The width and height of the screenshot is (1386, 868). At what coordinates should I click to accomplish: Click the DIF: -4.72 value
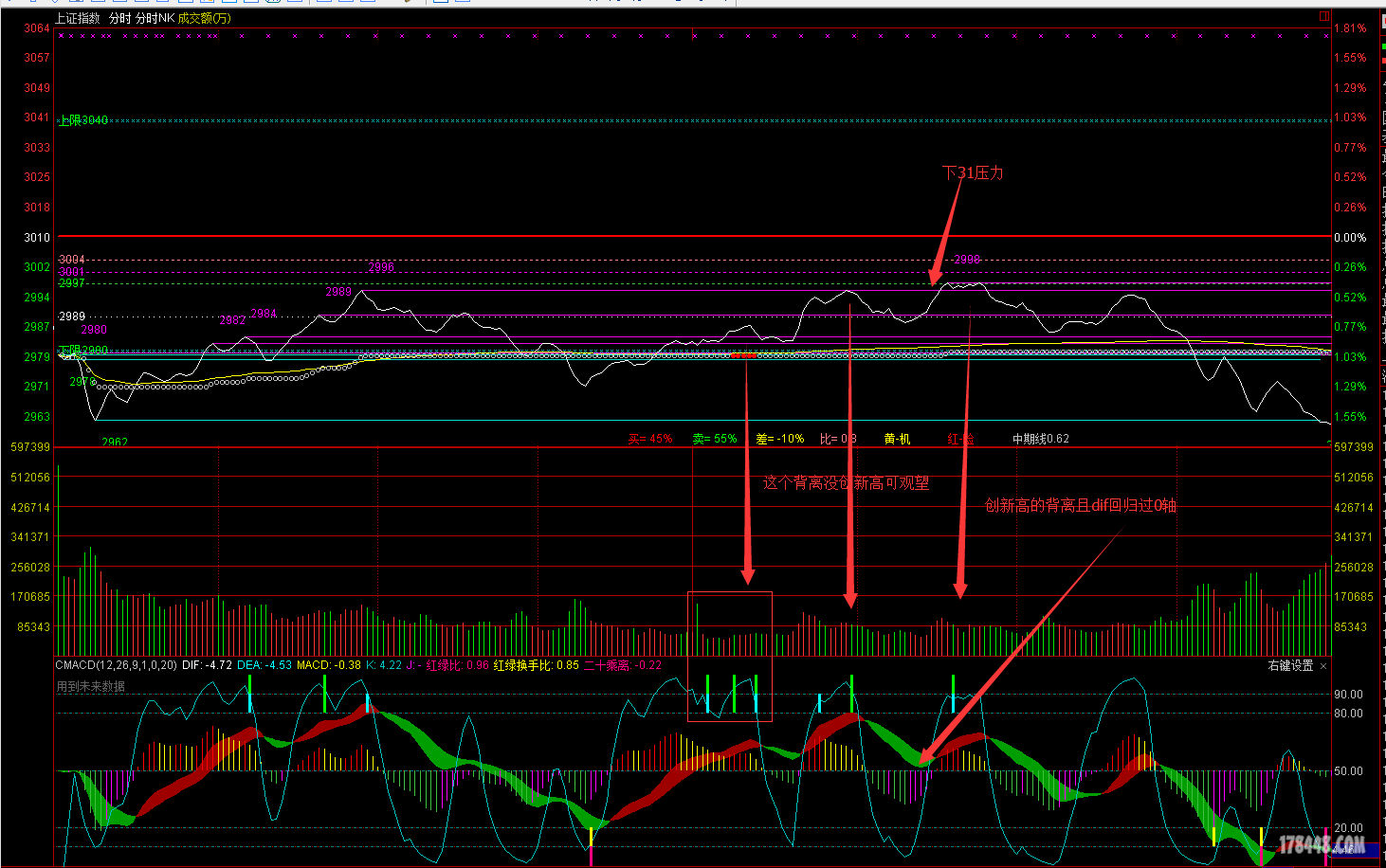207,665
